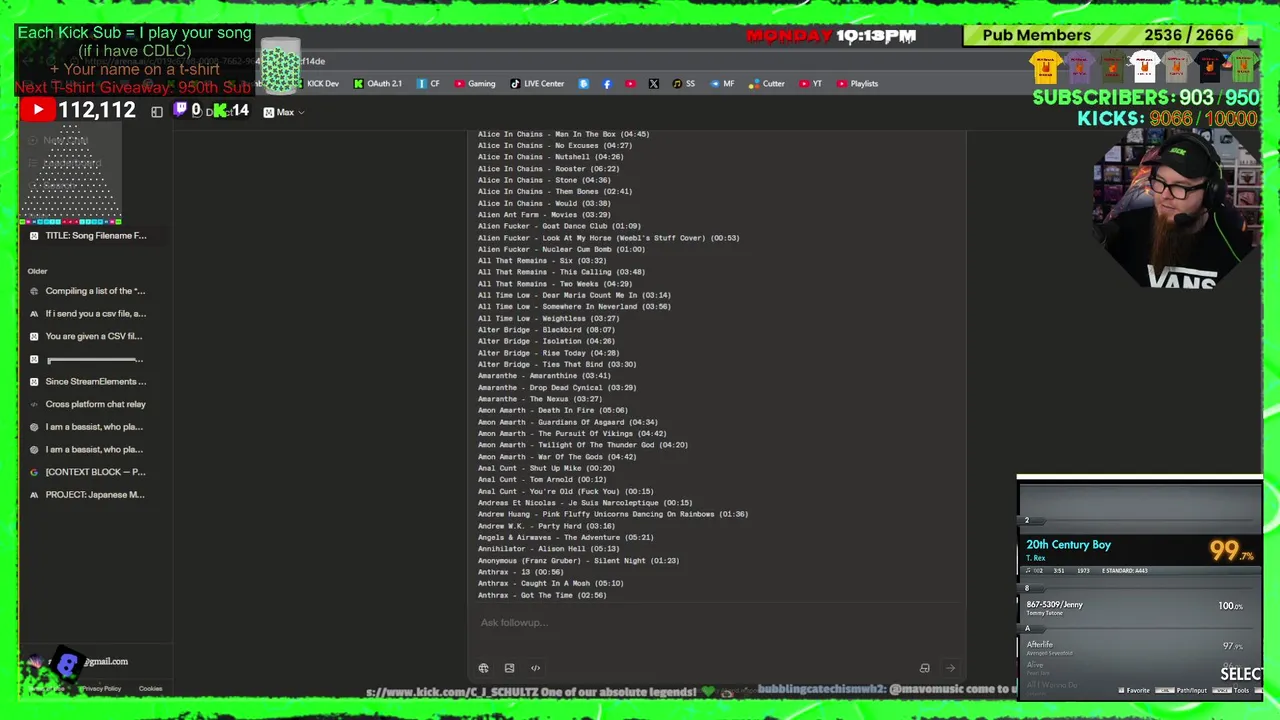The width and height of the screenshot is (1280, 720).
Task: Toggle the sidebar panel icon
Action: (156, 112)
